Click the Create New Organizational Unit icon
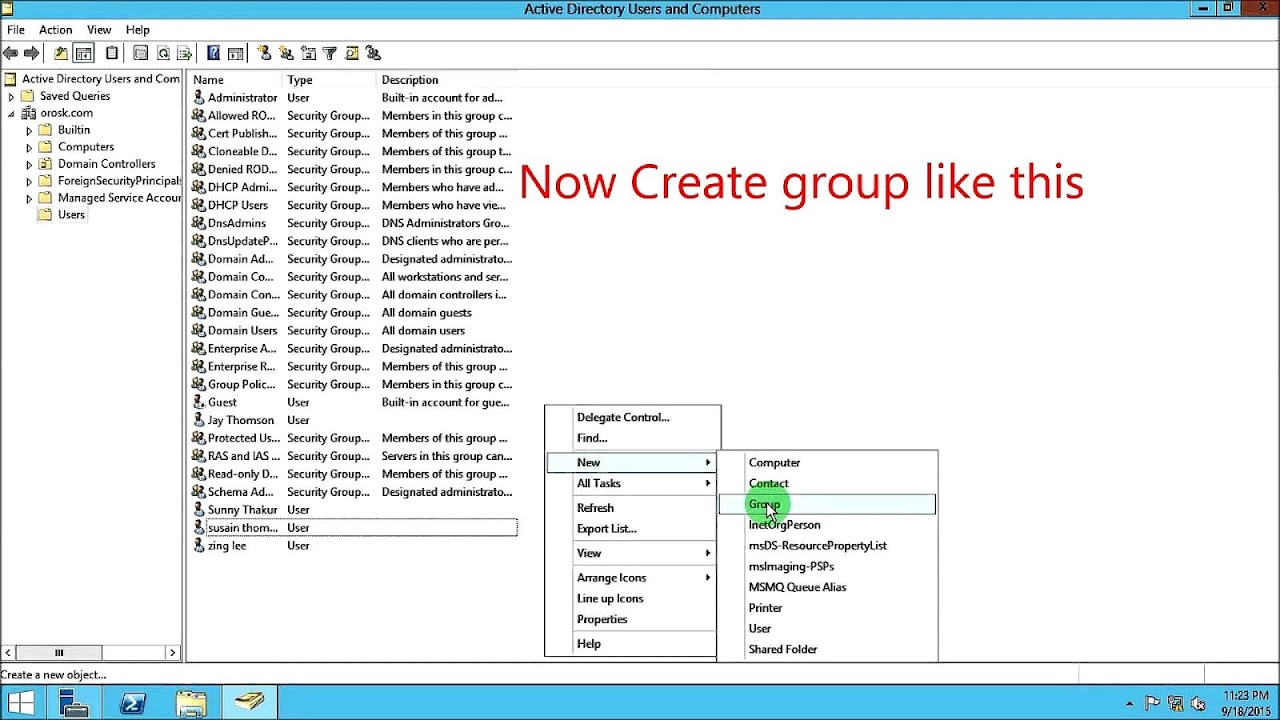 point(309,53)
